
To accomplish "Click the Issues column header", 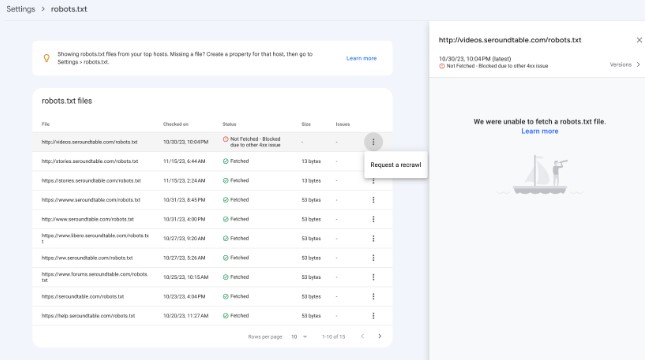I will tap(343, 124).
